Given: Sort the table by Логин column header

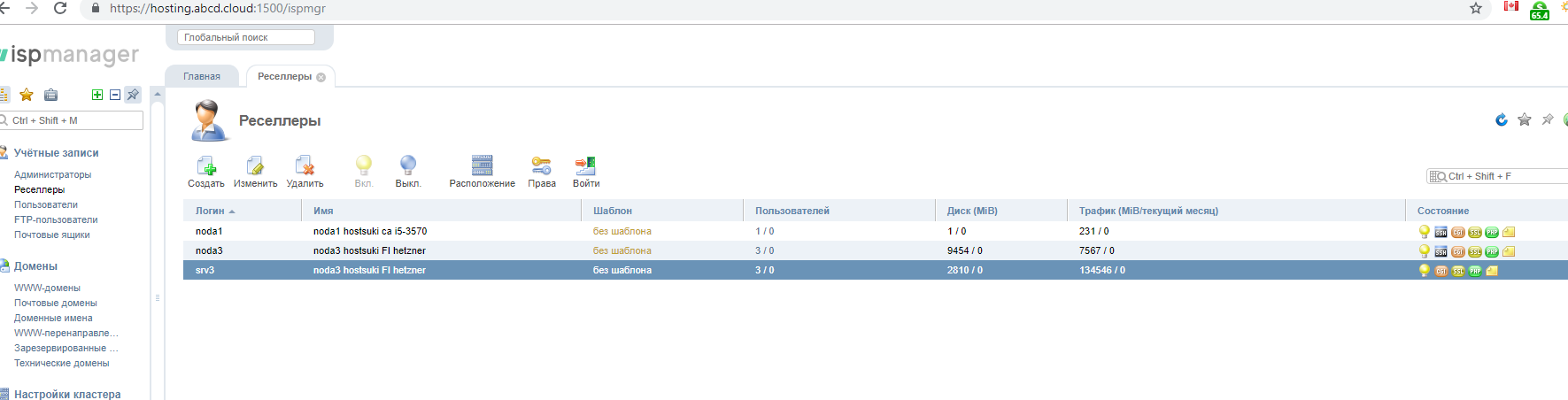Looking at the screenshot, I should coord(210,211).
